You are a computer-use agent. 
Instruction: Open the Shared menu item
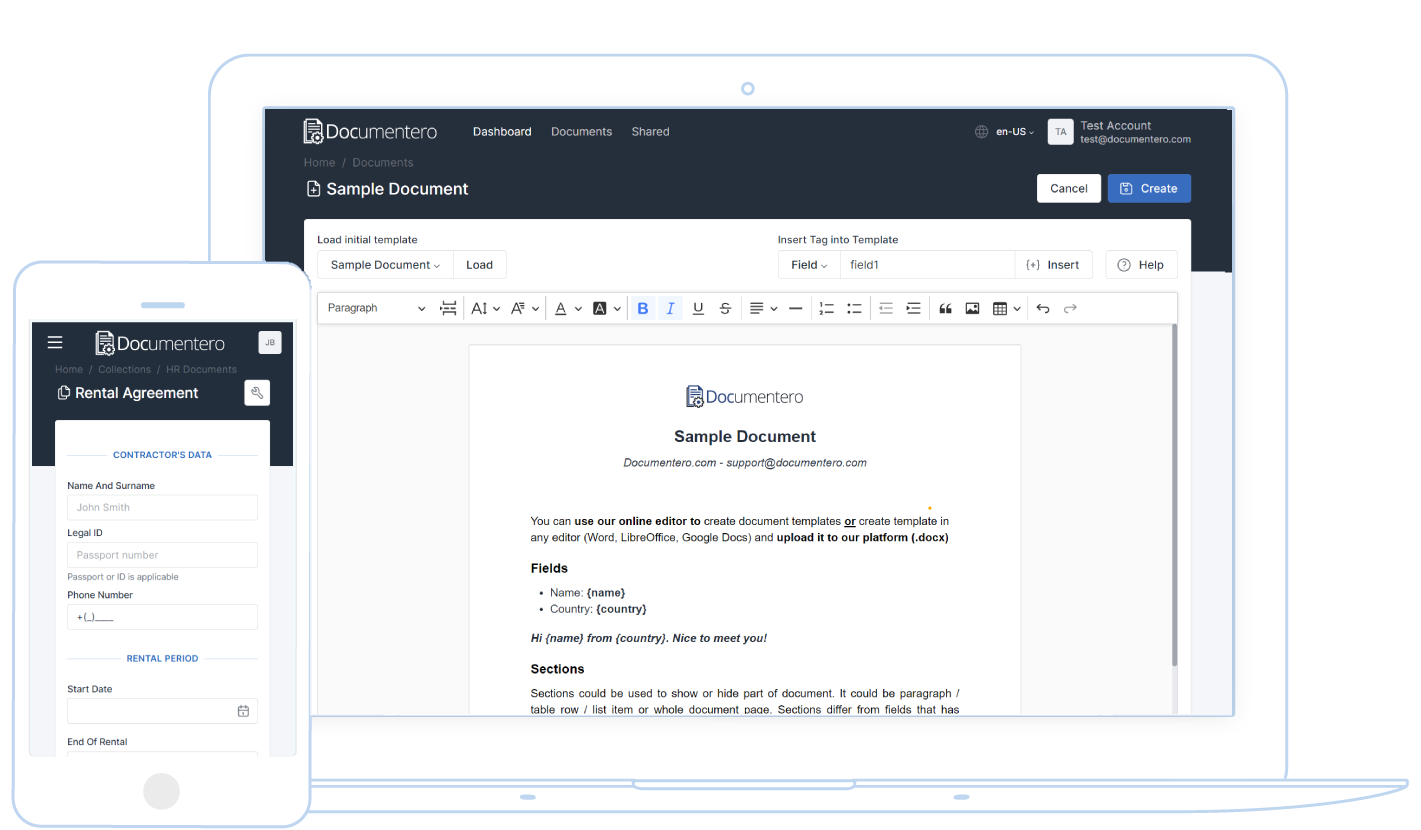(x=650, y=132)
